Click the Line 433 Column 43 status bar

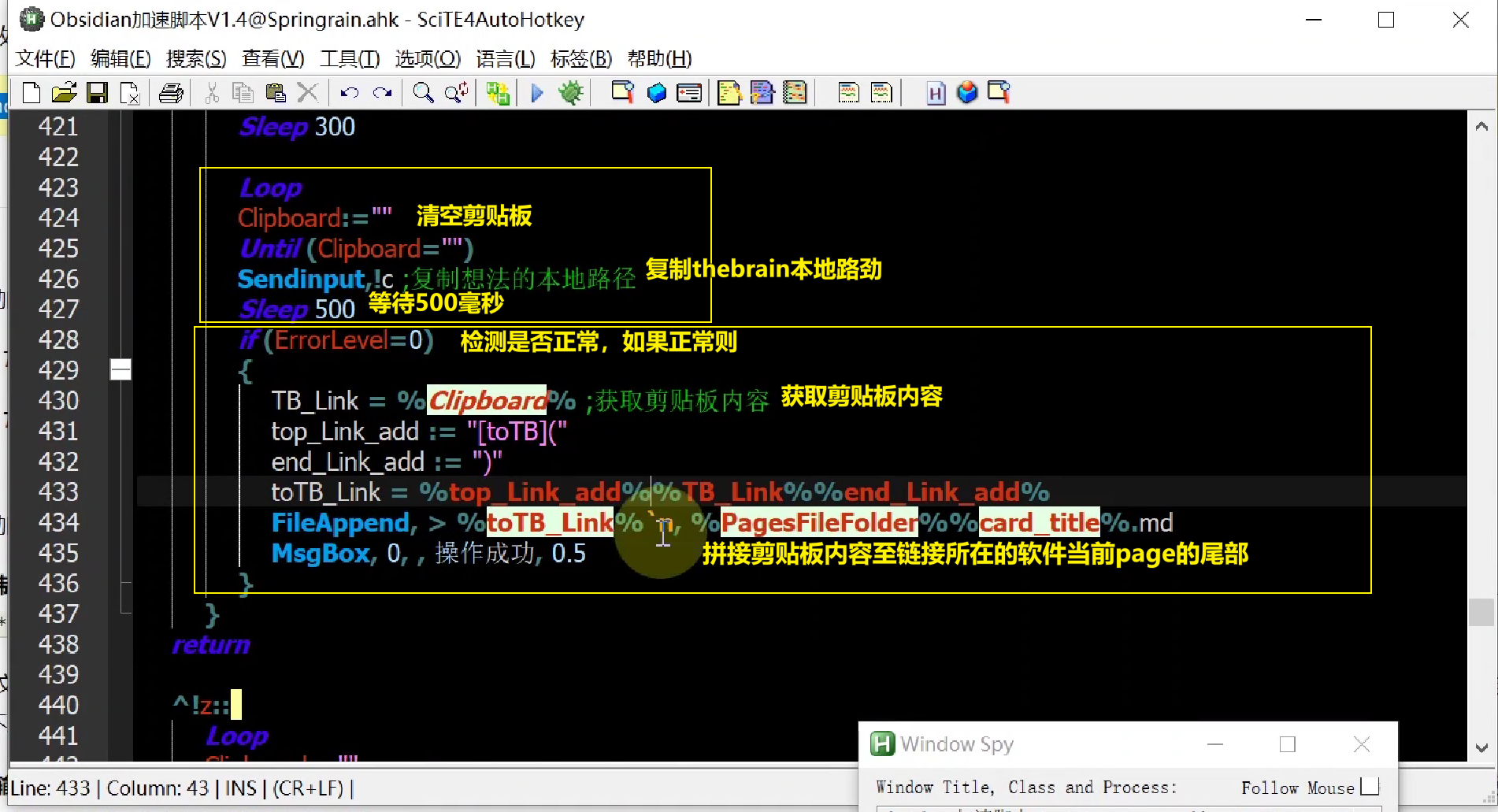tap(181, 788)
